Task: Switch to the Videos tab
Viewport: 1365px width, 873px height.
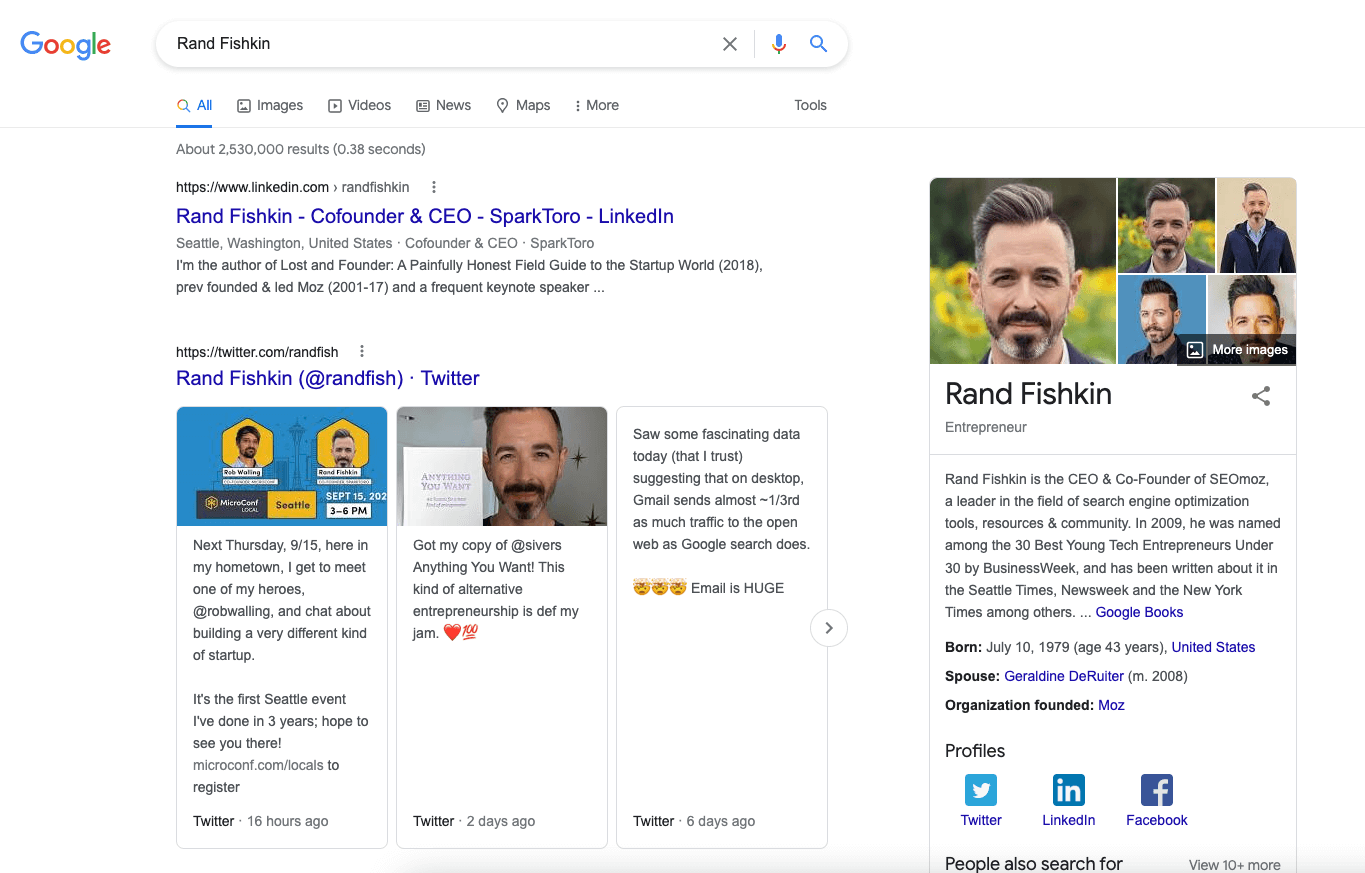Action: pyautogui.click(x=360, y=105)
